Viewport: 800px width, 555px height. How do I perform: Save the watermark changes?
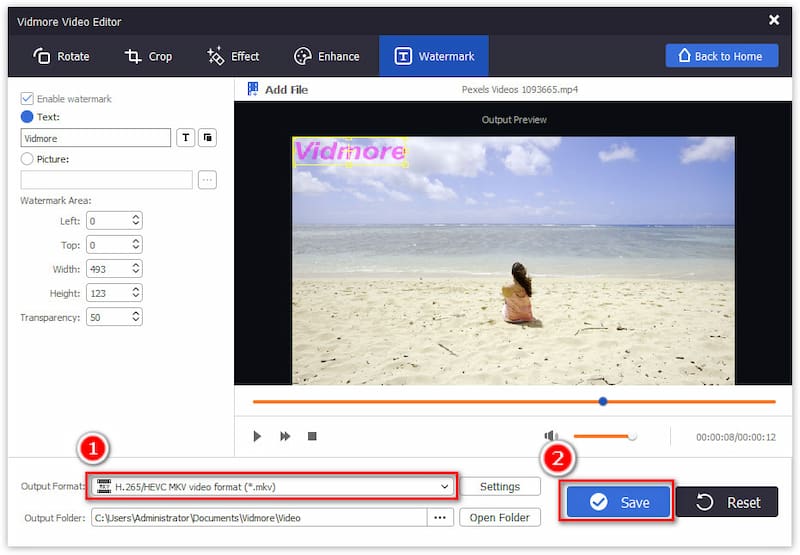pos(618,502)
